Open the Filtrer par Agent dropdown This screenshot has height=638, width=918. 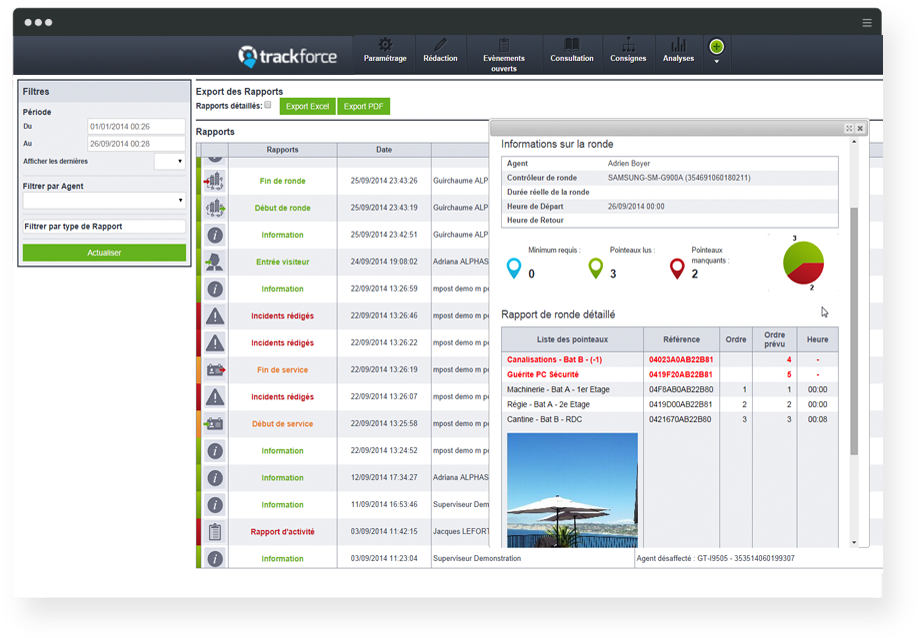click(x=104, y=201)
